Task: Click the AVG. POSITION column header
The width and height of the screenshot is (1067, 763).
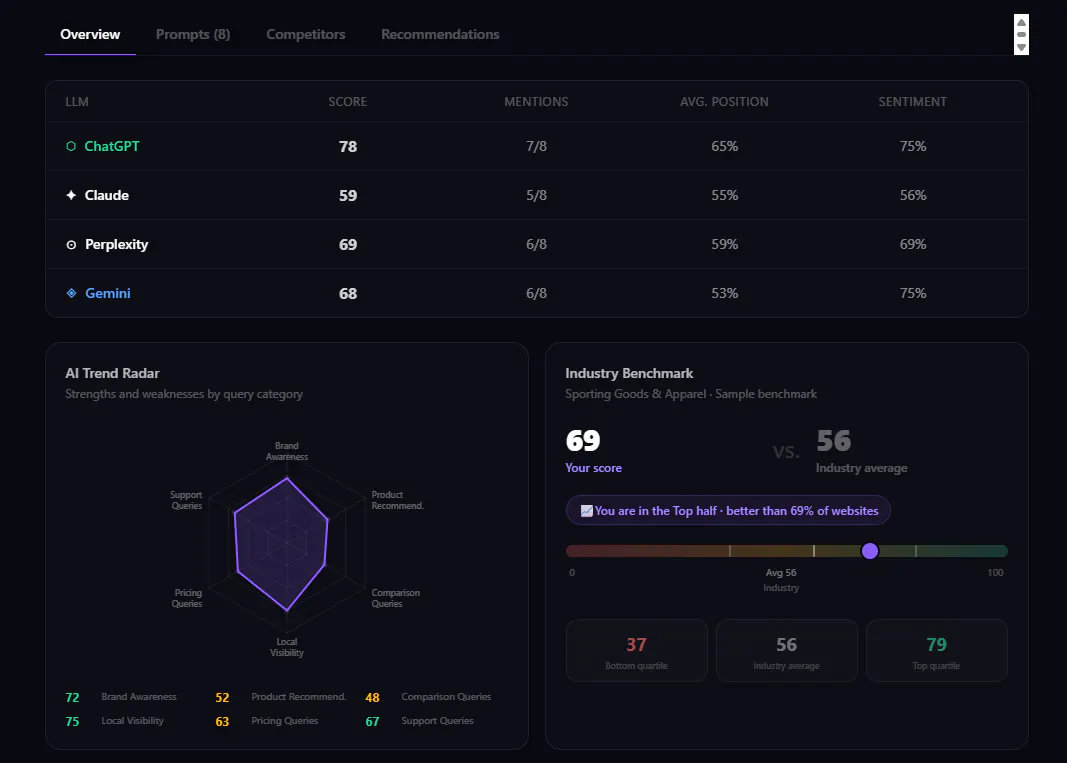Action: pyautogui.click(x=724, y=101)
